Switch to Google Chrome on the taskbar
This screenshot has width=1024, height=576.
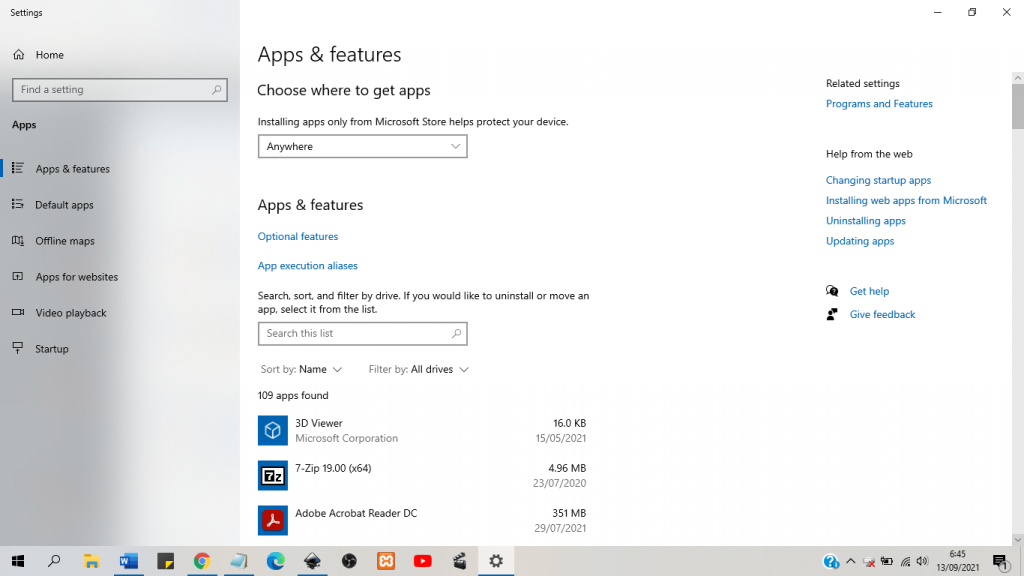pyautogui.click(x=202, y=561)
